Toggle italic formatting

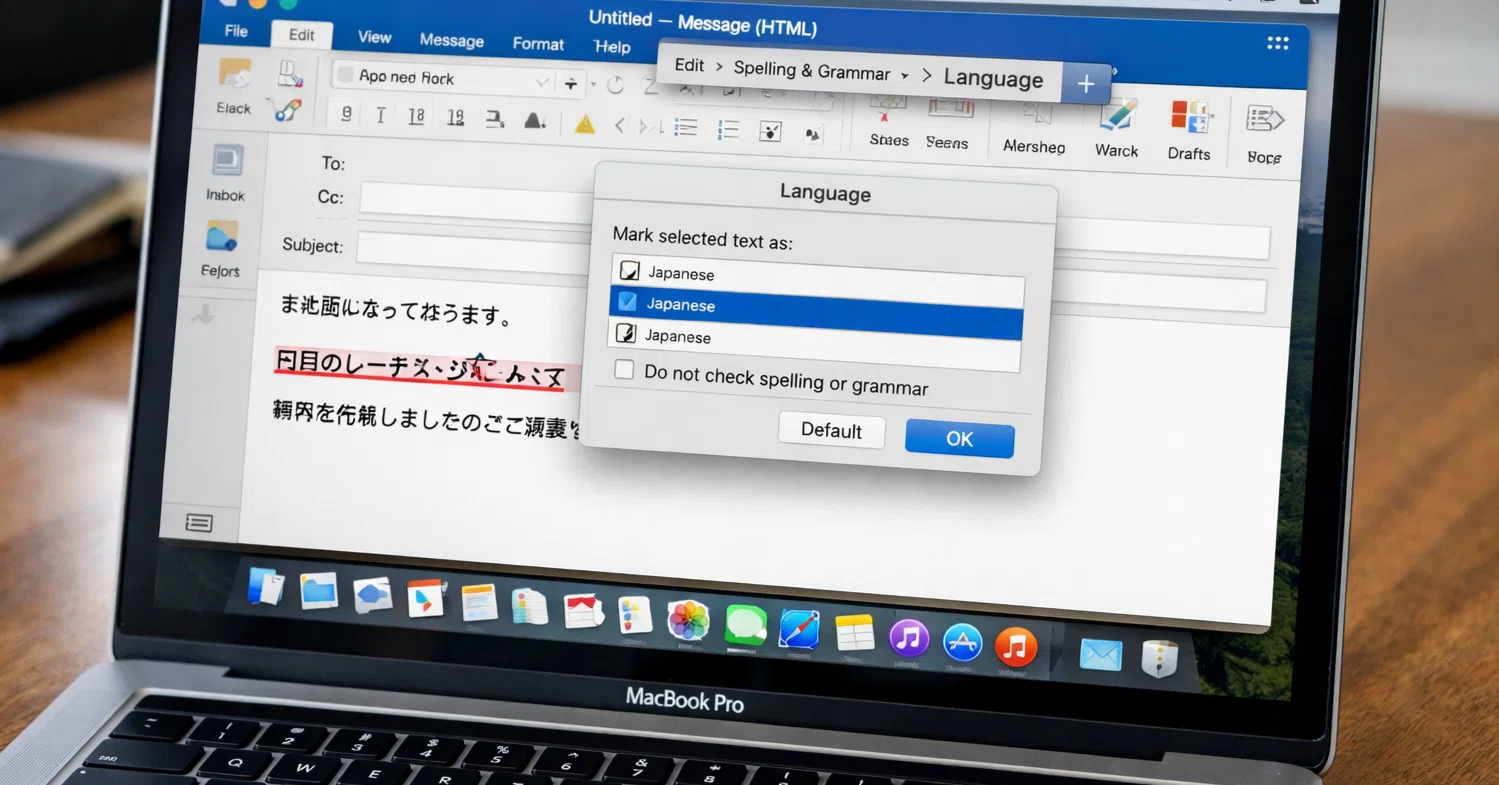pos(381,116)
